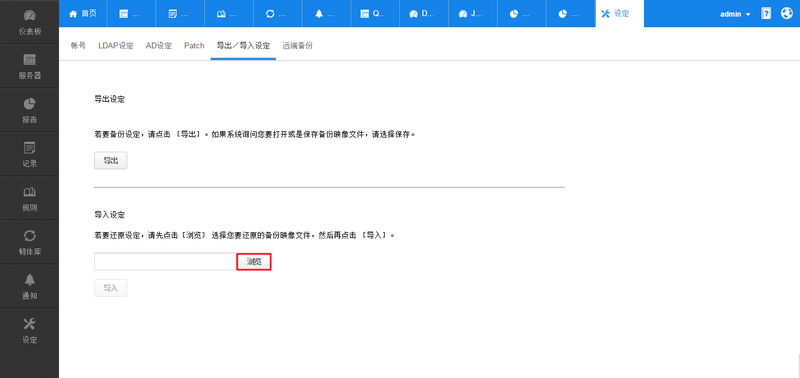Open the 设定 settings section in sidebar
800x378 pixels.
30,331
